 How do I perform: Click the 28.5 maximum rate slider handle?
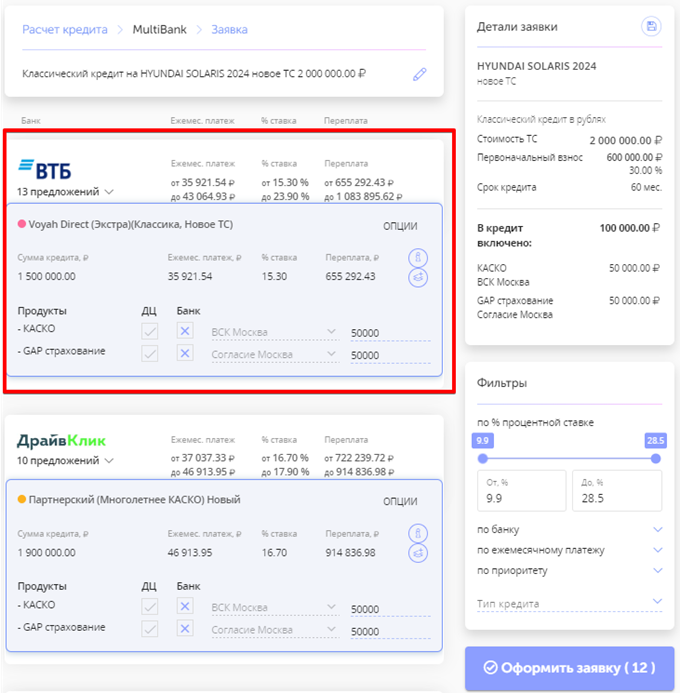pyautogui.click(x=656, y=458)
